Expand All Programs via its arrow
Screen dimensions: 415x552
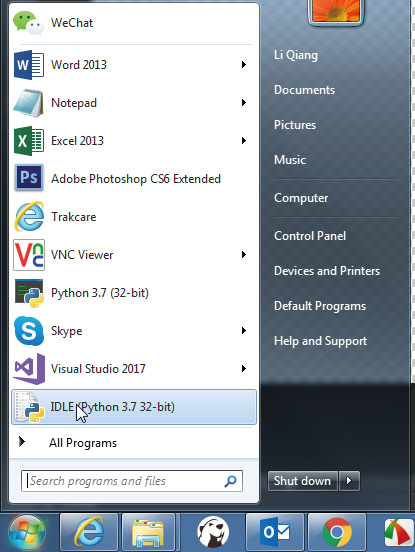pos(22,442)
